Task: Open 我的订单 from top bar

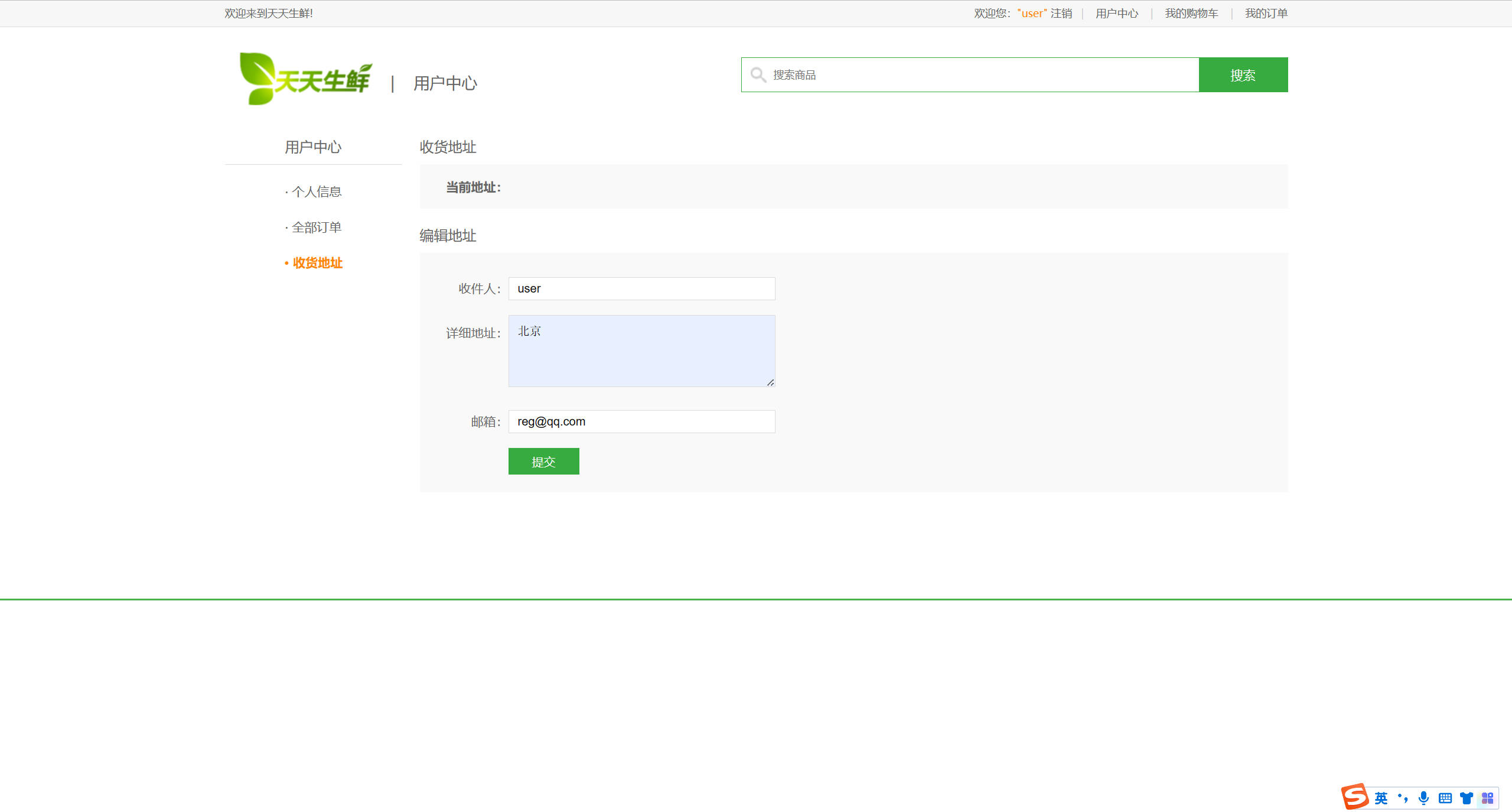Action: 1265,13
